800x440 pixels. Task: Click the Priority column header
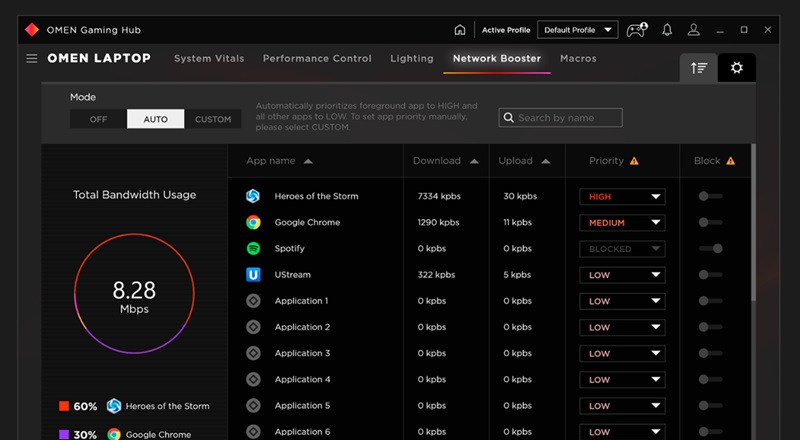point(606,161)
